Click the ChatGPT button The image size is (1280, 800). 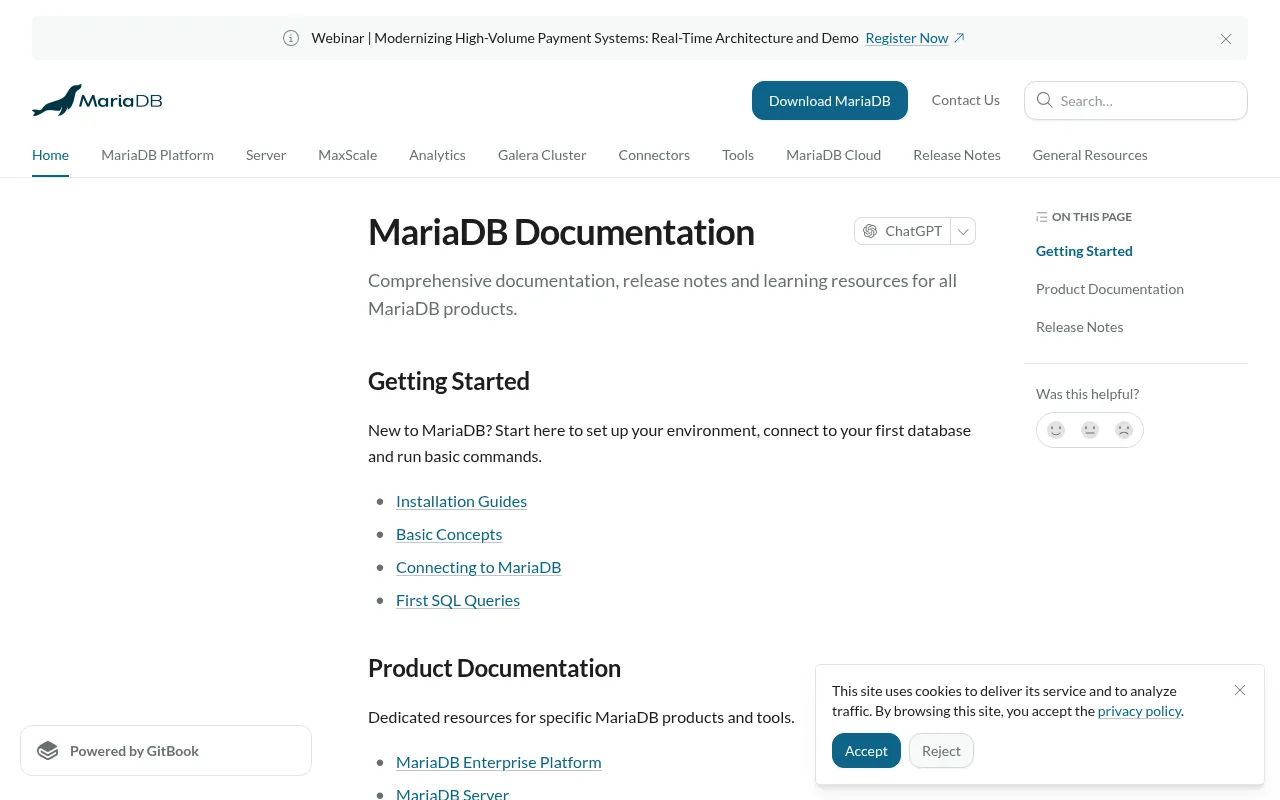pyautogui.click(x=902, y=231)
